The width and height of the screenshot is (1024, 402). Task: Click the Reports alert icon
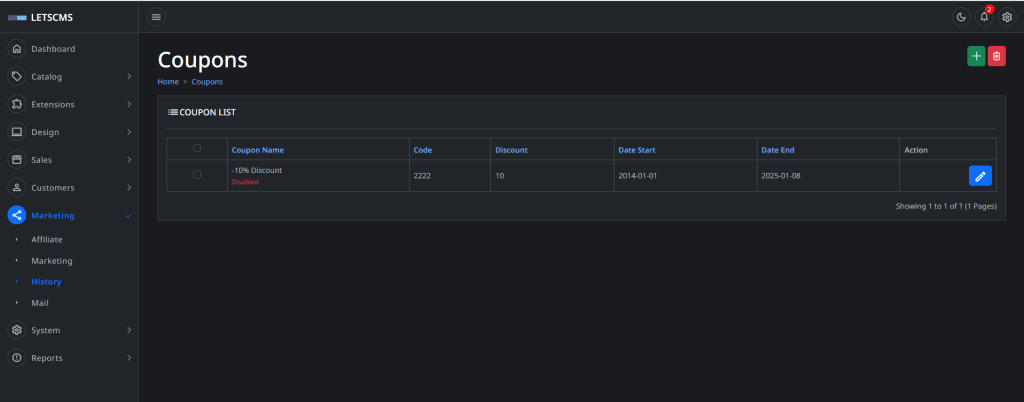[x=16, y=358]
